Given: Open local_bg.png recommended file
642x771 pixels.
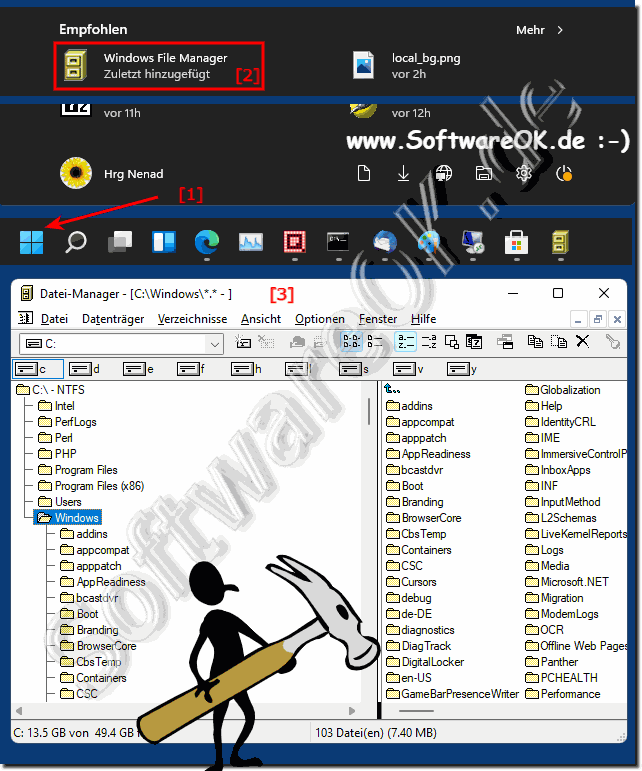Looking at the screenshot, I should 408,66.
